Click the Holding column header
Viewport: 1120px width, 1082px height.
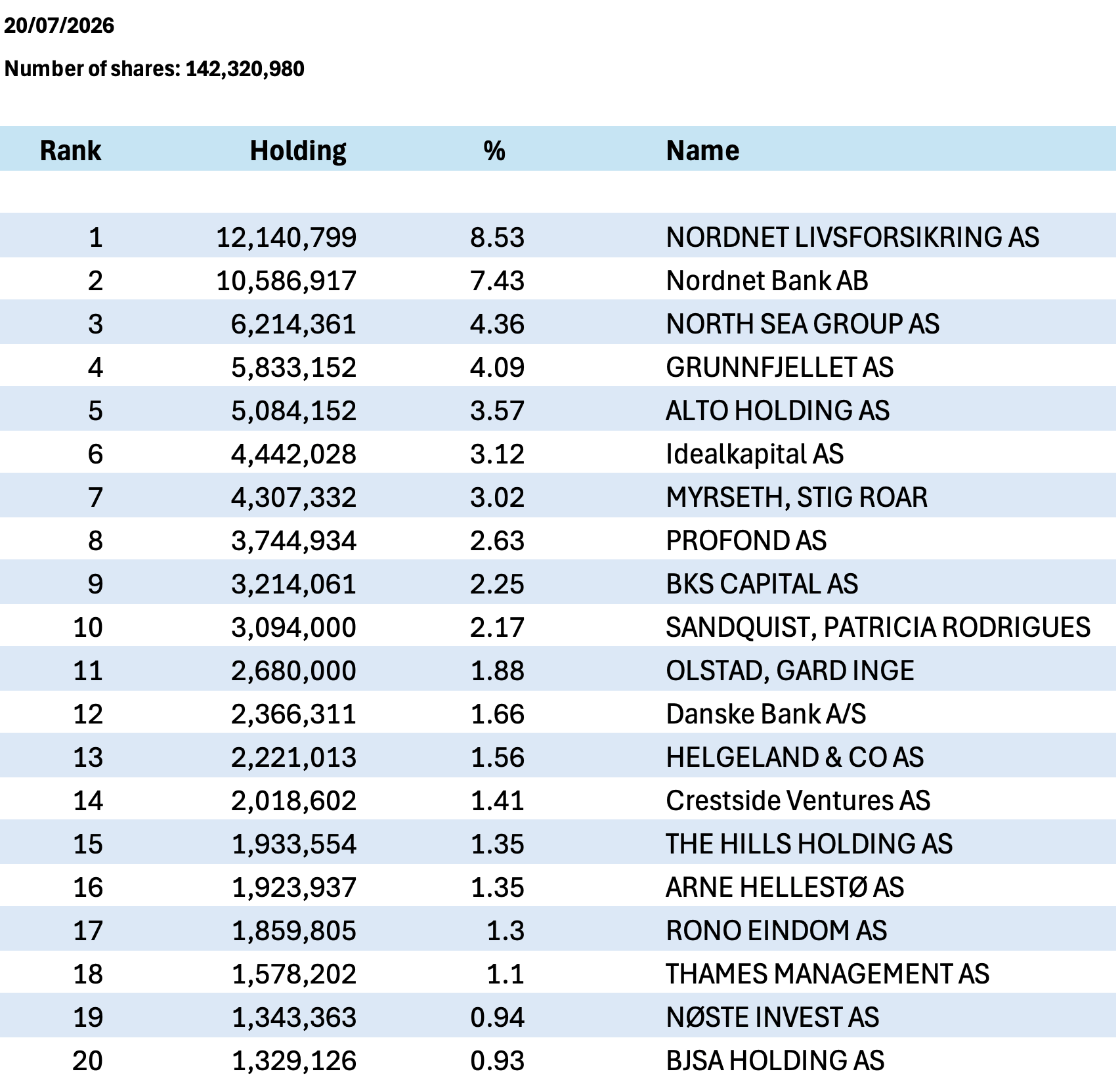(298, 150)
